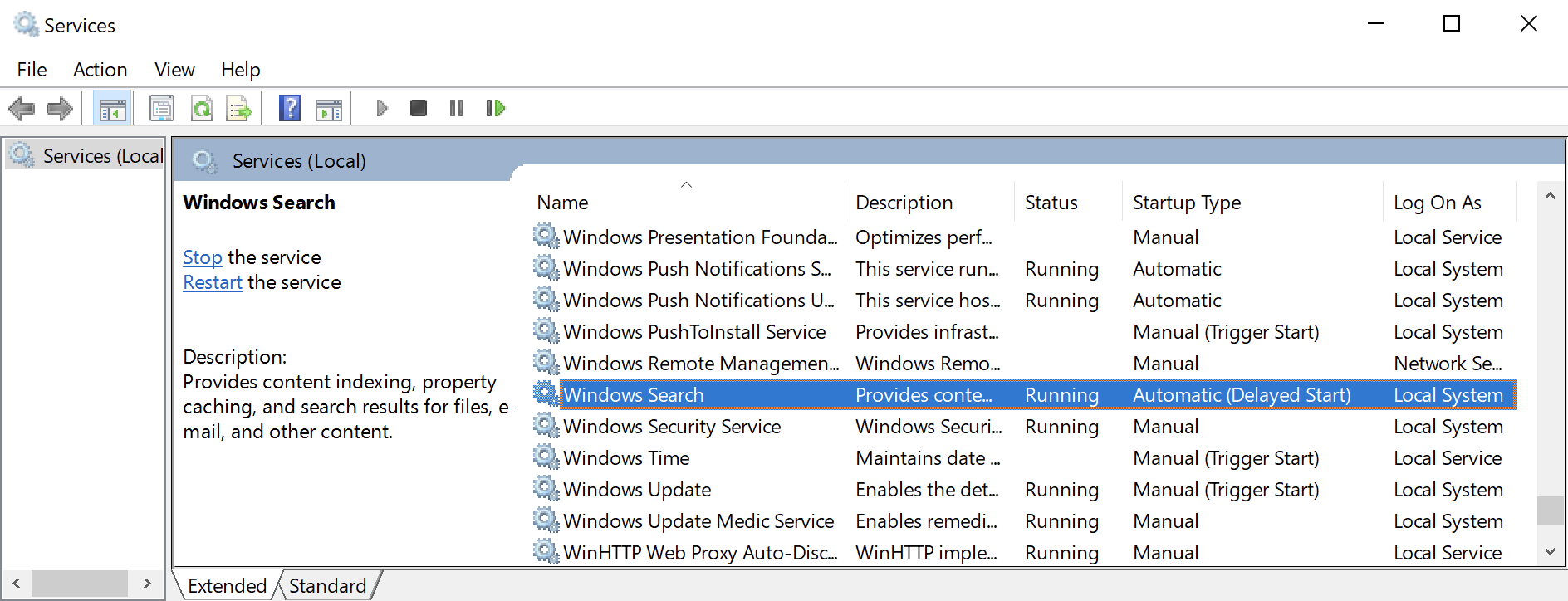Click the Pause Service icon
Viewport: 1568px width, 601px height.
(x=457, y=108)
